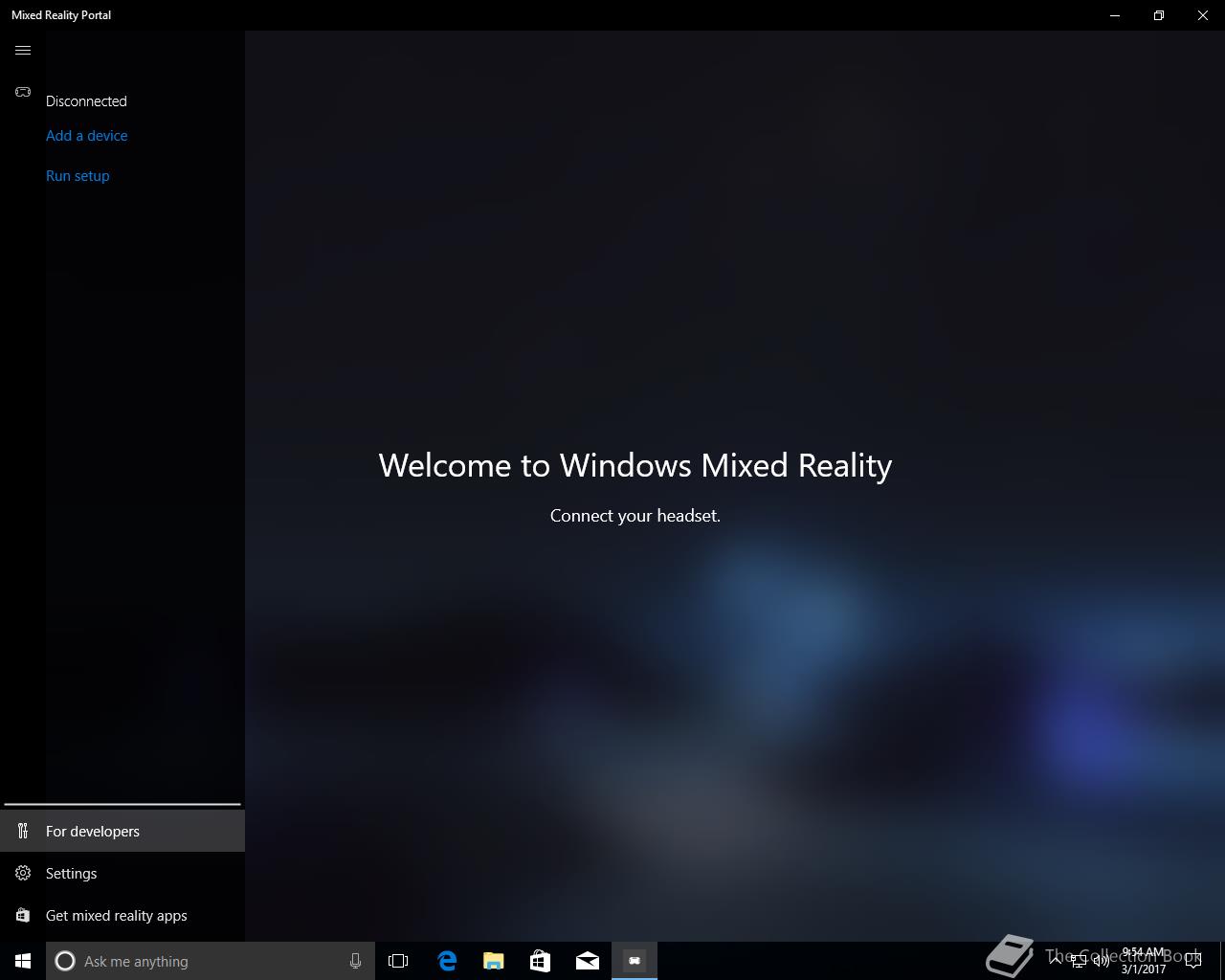Click the Connect your headset text
Image resolution: width=1225 pixels, height=980 pixels.
[x=635, y=516]
